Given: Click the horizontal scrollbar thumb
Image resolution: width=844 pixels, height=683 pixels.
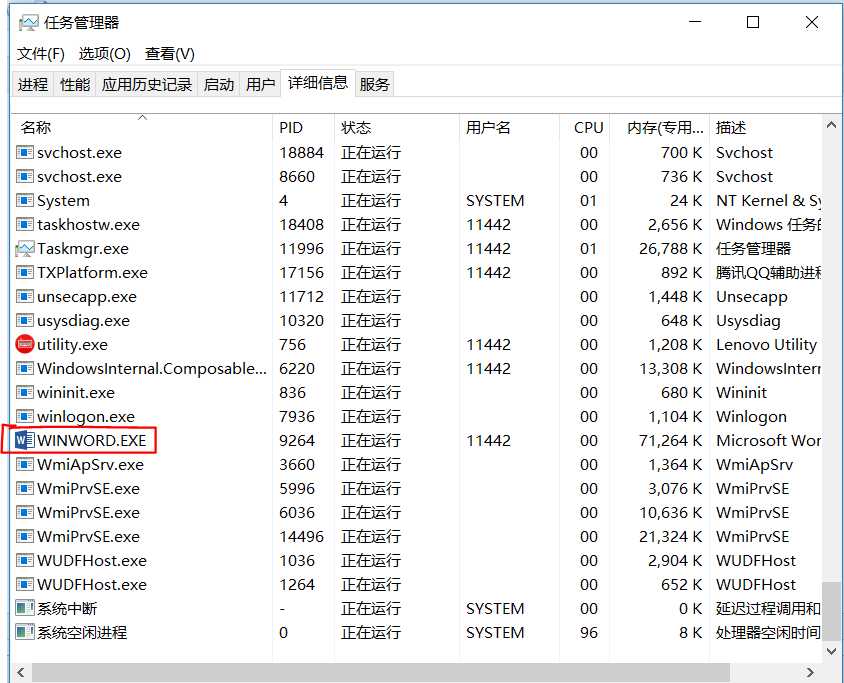Looking at the screenshot, I should (381, 673).
